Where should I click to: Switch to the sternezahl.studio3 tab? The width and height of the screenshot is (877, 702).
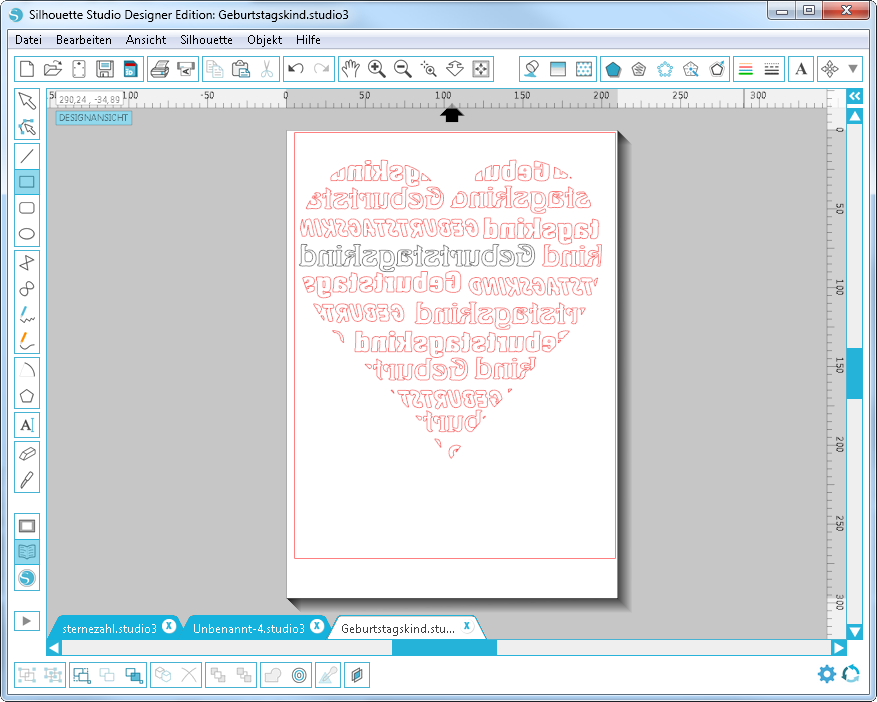(109, 628)
